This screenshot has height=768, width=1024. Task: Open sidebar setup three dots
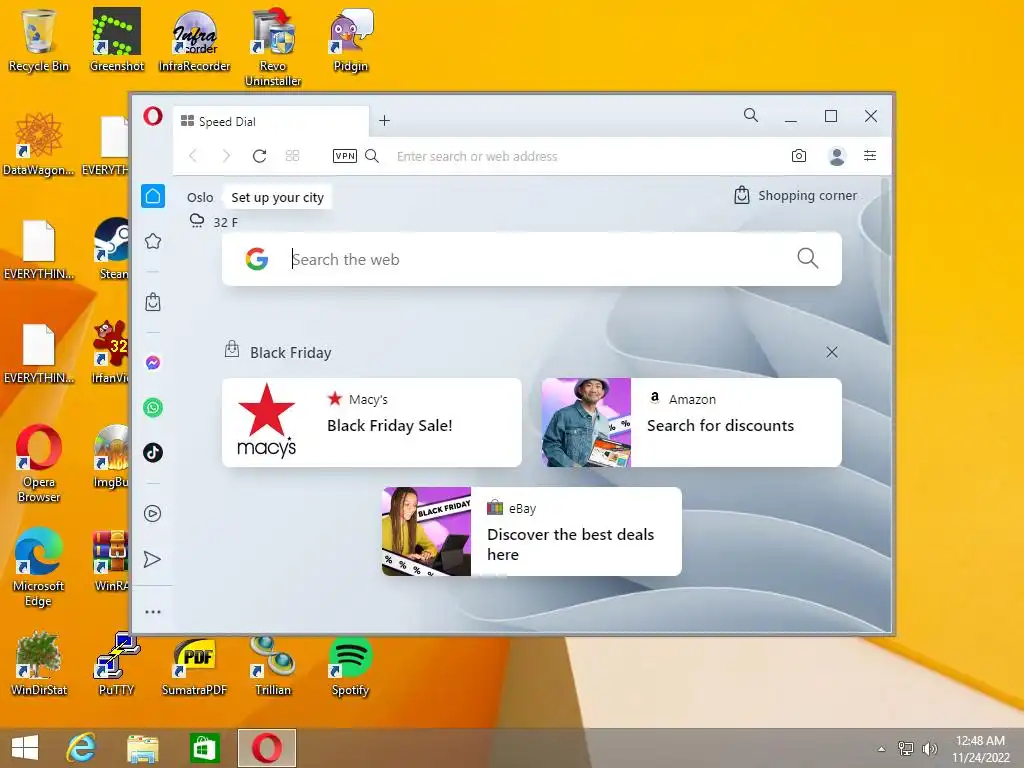(x=153, y=612)
